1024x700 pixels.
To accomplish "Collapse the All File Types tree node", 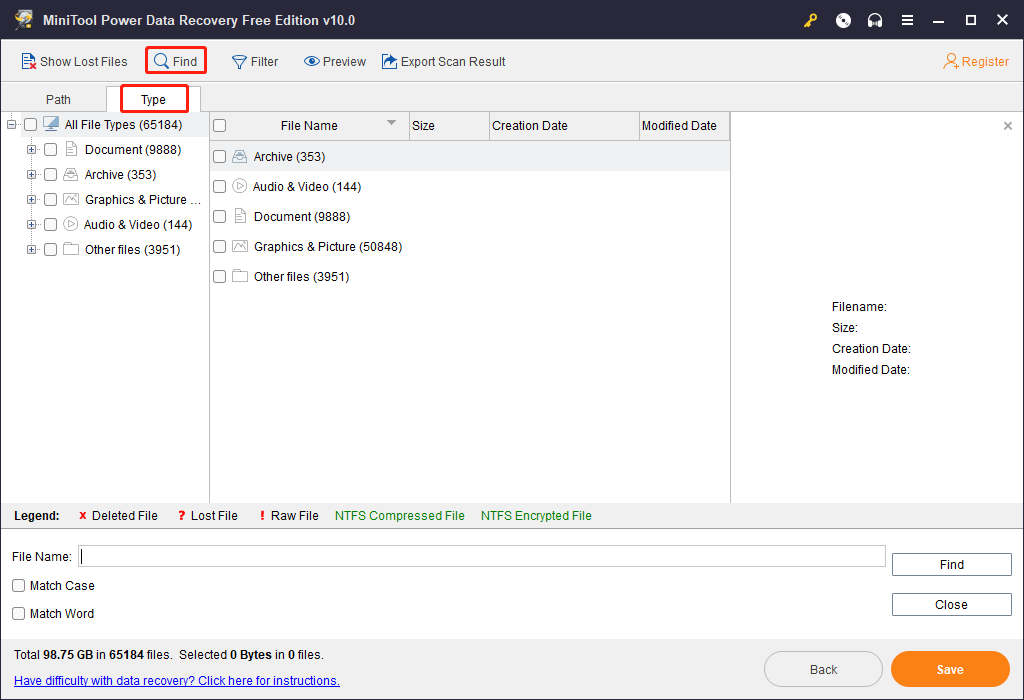I will coord(11,125).
